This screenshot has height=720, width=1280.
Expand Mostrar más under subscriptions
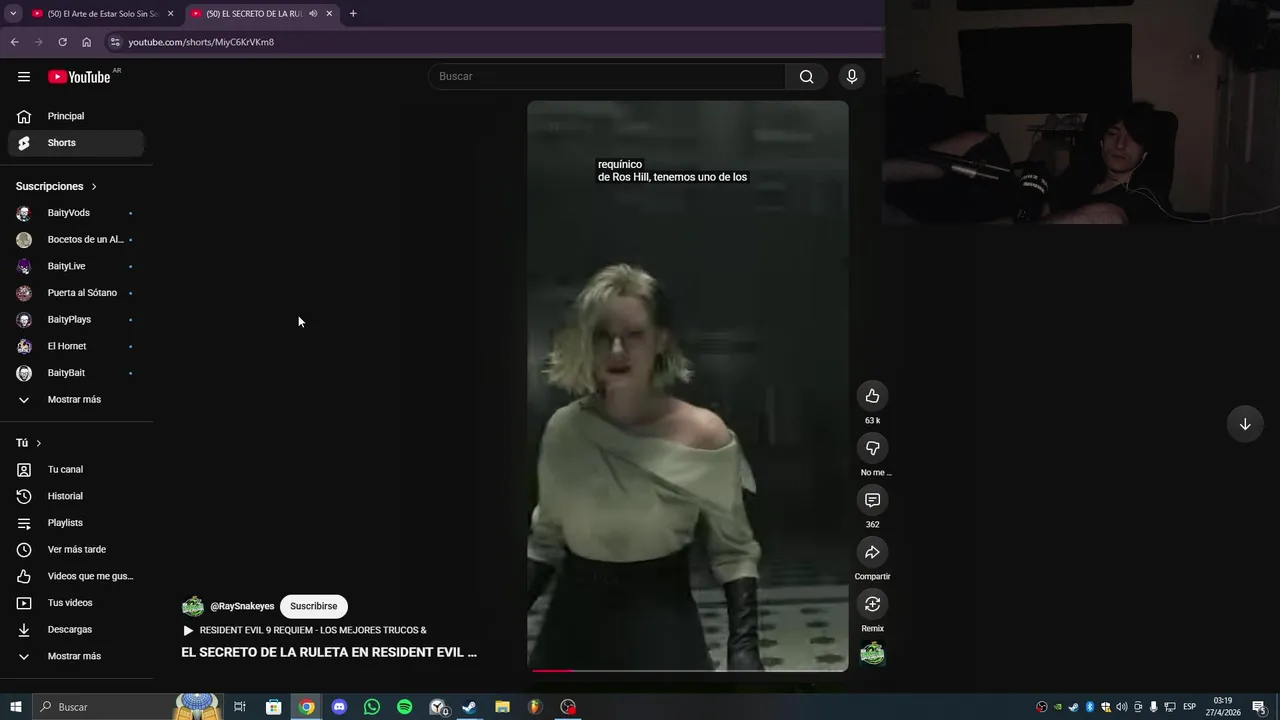coord(76,400)
